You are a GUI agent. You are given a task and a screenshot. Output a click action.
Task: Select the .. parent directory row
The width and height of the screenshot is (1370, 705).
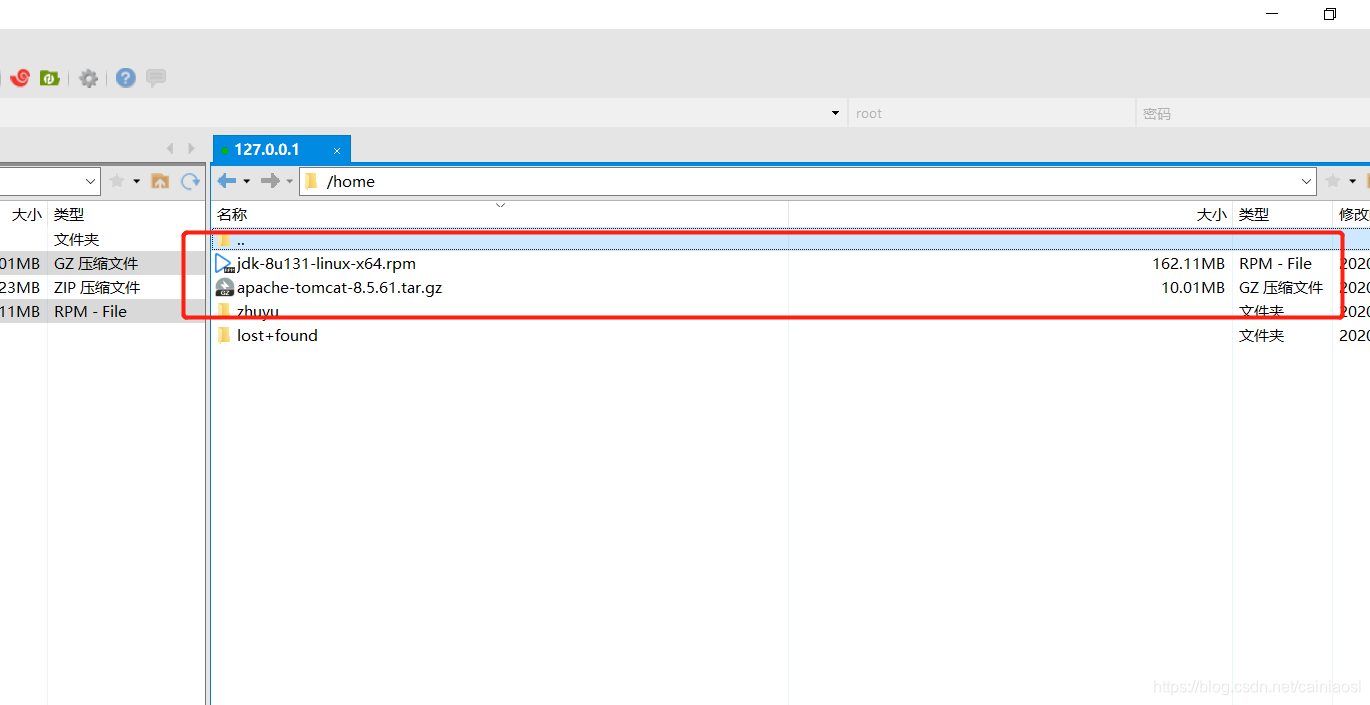[x=790, y=240]
